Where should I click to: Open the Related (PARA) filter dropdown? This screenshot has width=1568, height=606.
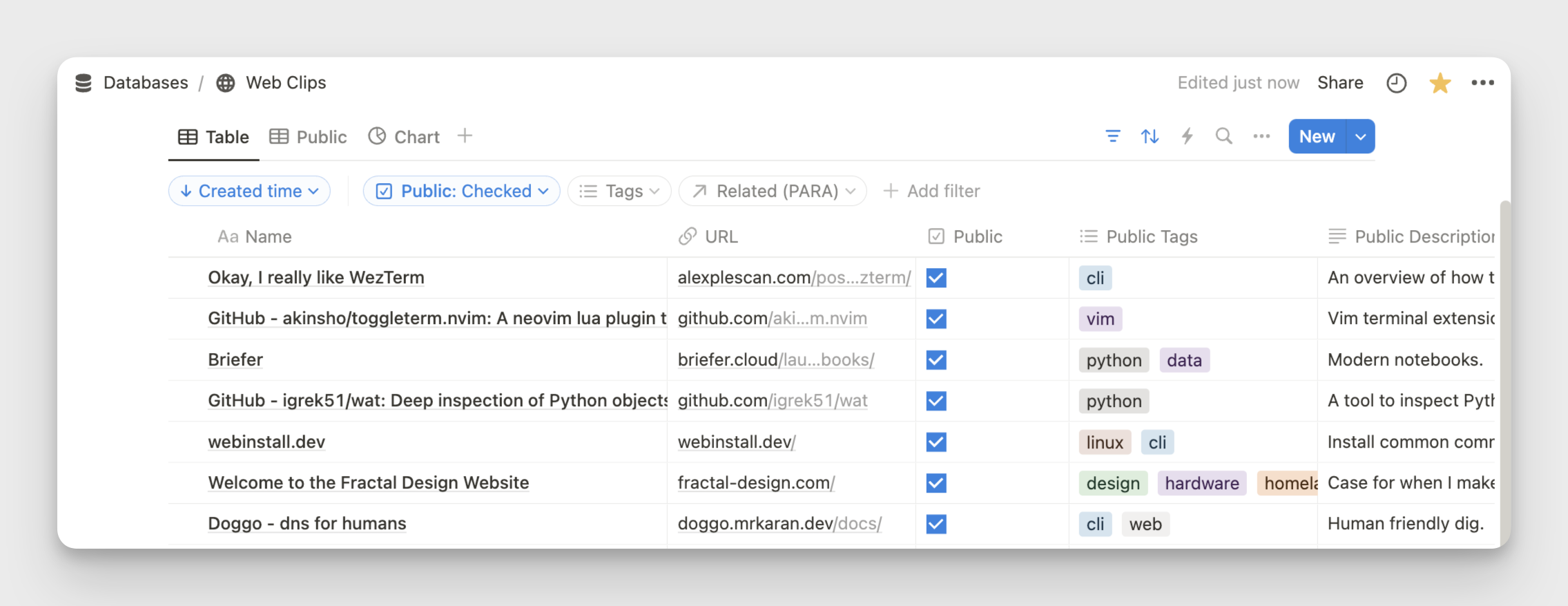click(773, 191)
